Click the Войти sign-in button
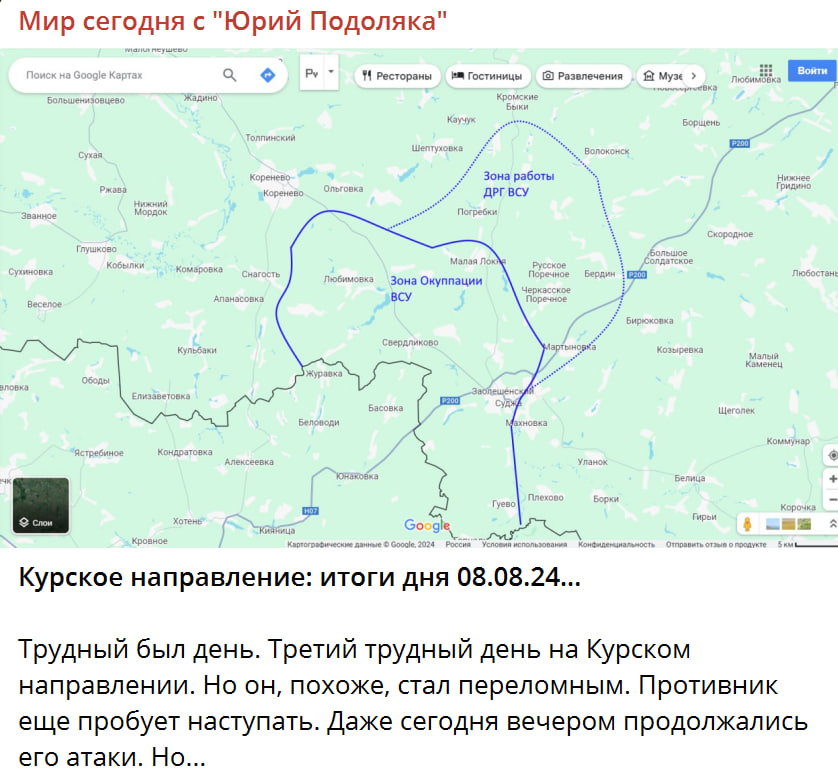 812,71
